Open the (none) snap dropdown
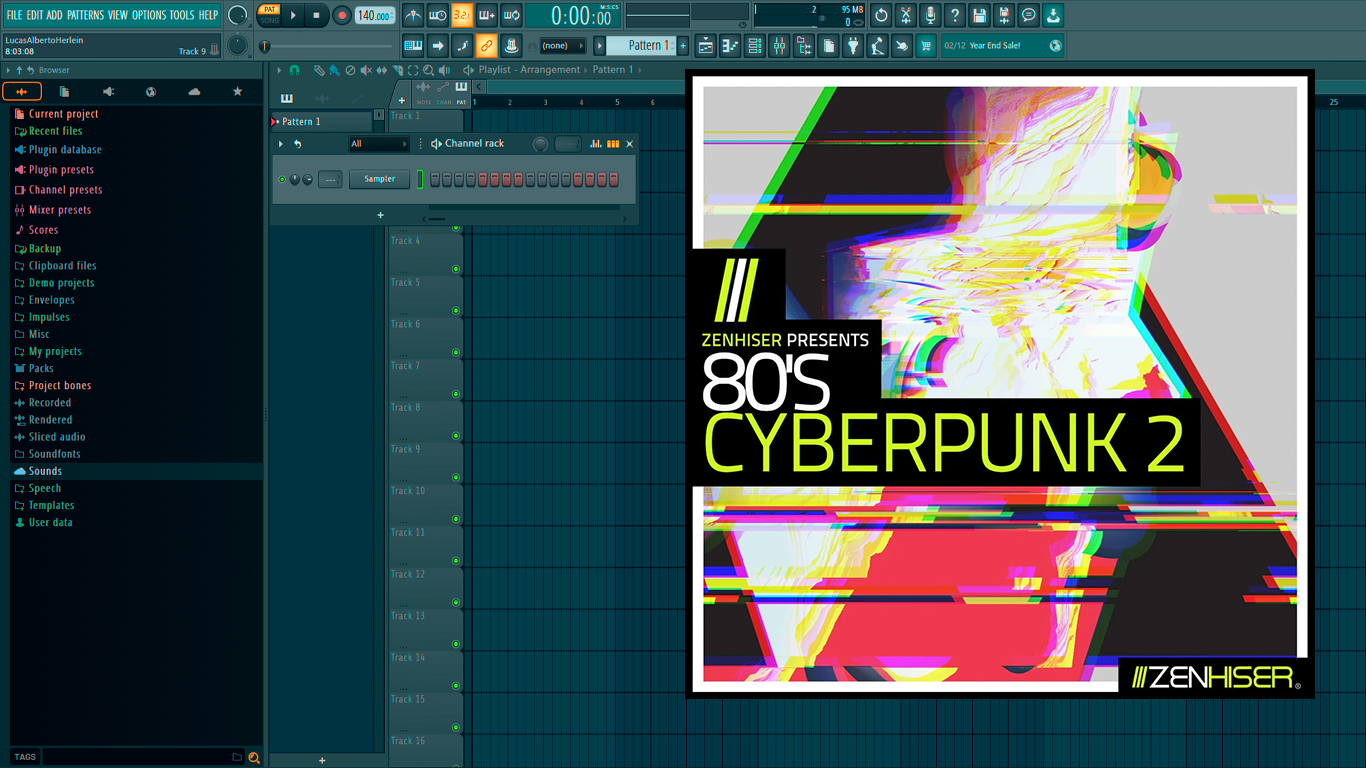This screenshot has width=1366, height=768. coord(561,45)
